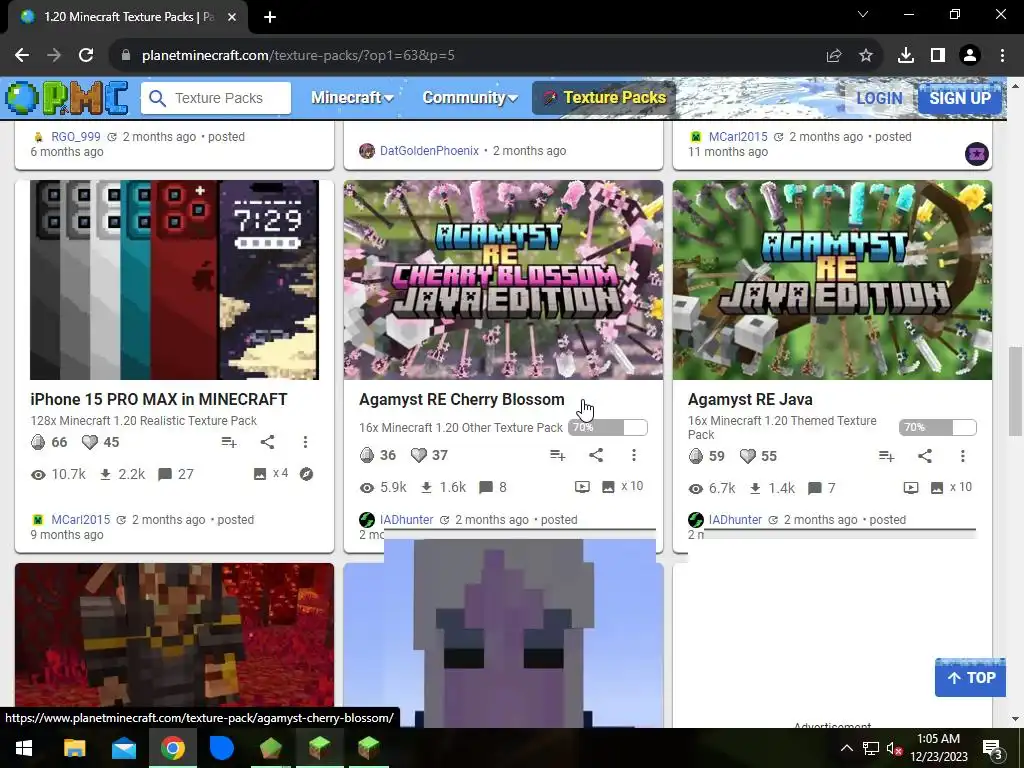This screenshot has width=1024, height=768.
Task: Open Agamyst RE Cherry Blossom thumbnail
Action: (503, 280)
